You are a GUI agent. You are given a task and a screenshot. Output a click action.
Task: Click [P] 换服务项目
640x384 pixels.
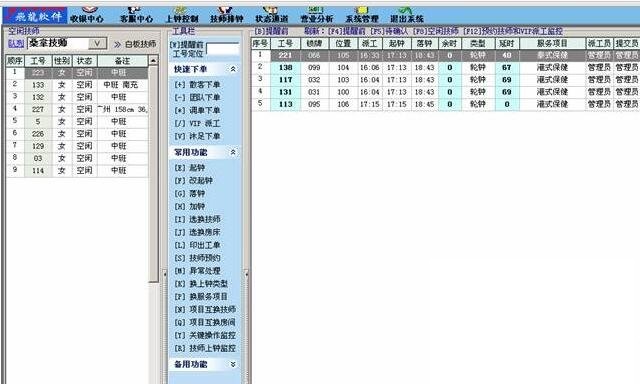pyautogui.click(x=201, y=296)
